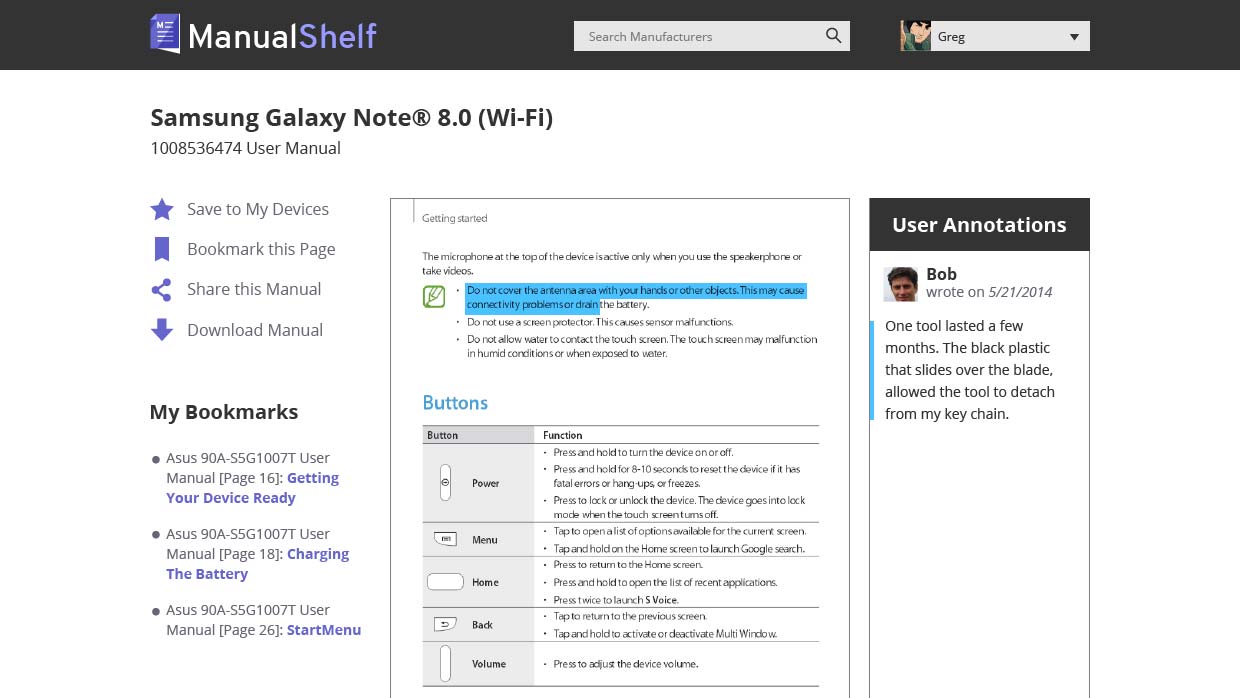Click the highlighted antenna warning text

tap(635, 297)
